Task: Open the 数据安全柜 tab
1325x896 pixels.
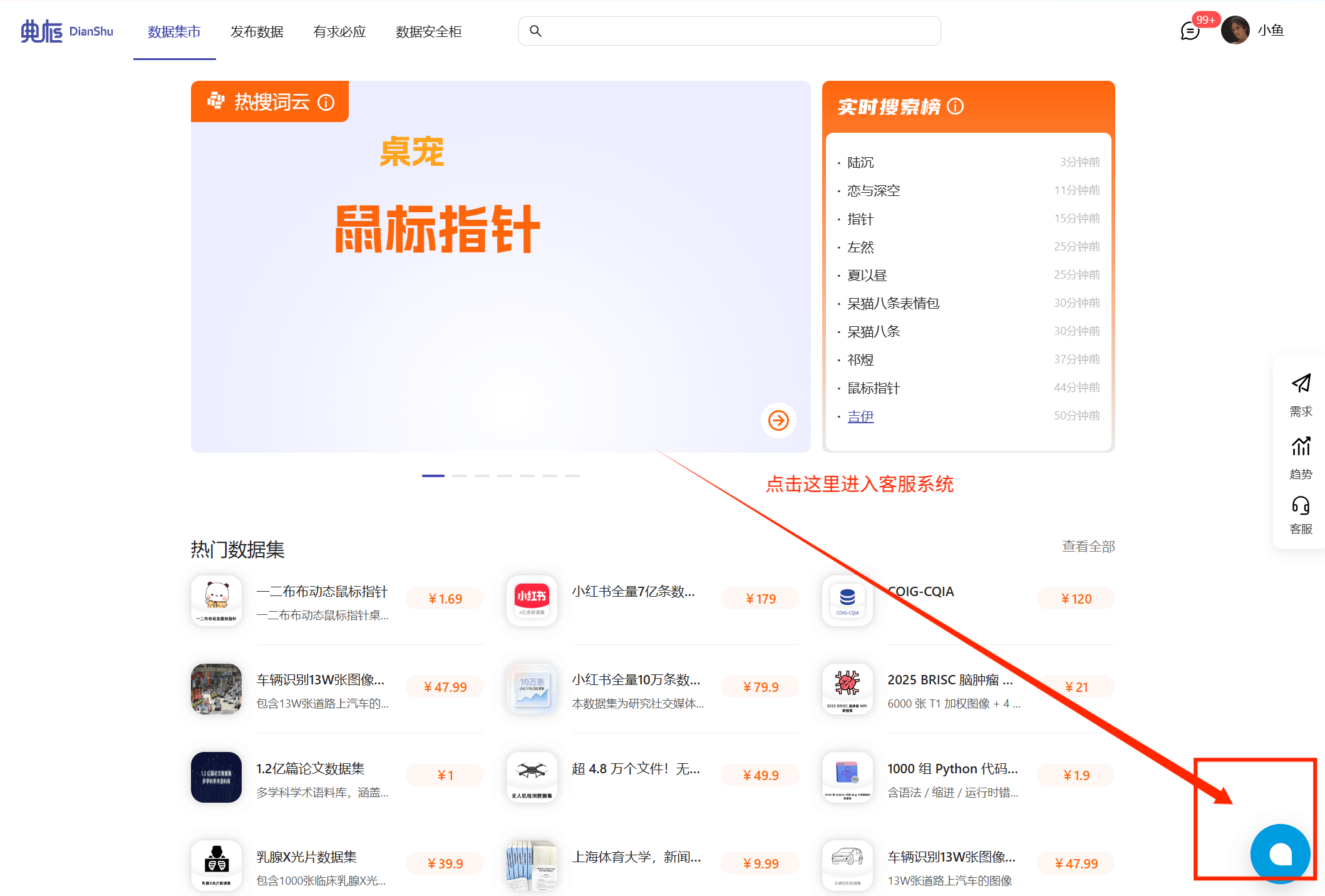Action: [x=428, y=31]
